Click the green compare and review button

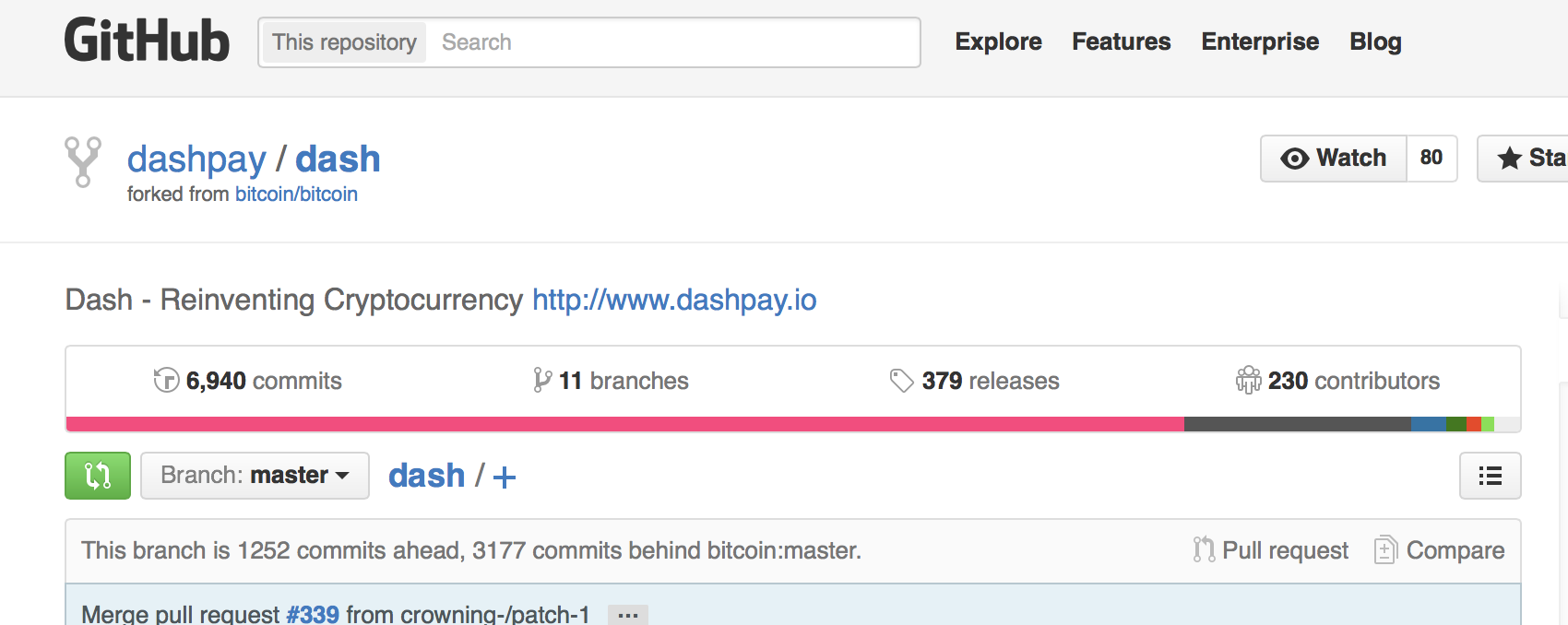pos(98,476)
